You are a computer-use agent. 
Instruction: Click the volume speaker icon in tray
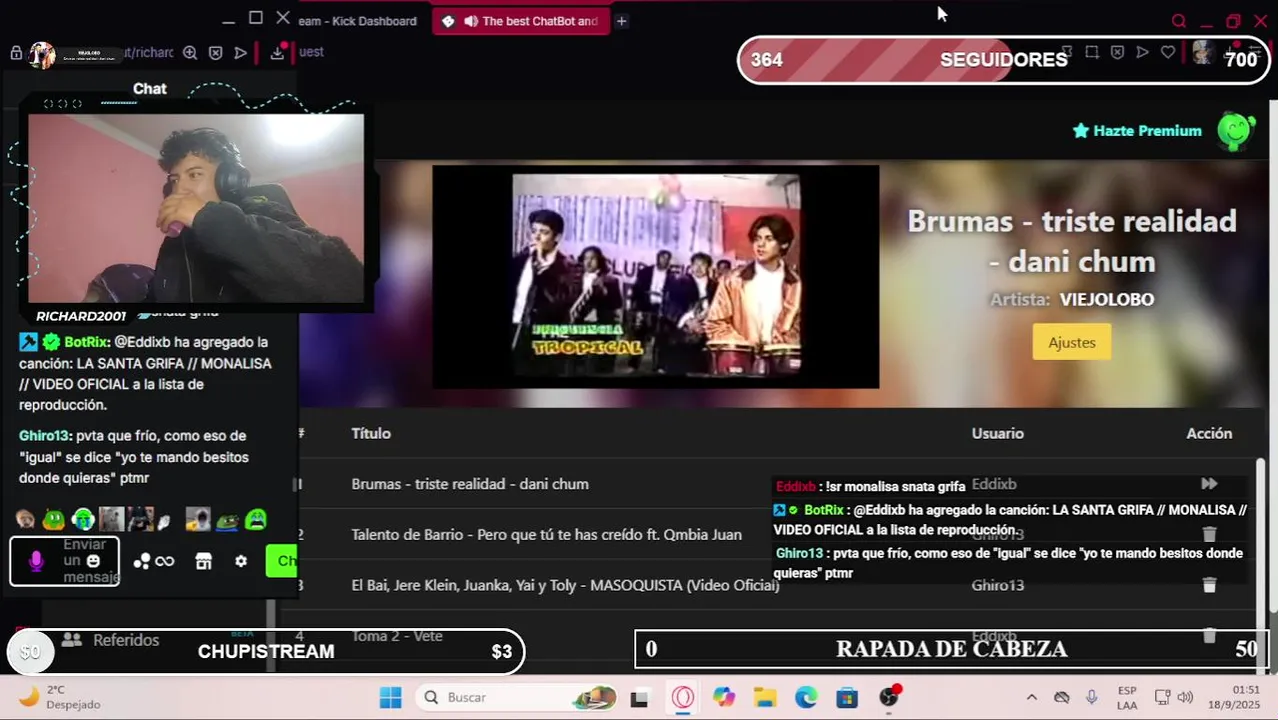tap(1185, 697)
